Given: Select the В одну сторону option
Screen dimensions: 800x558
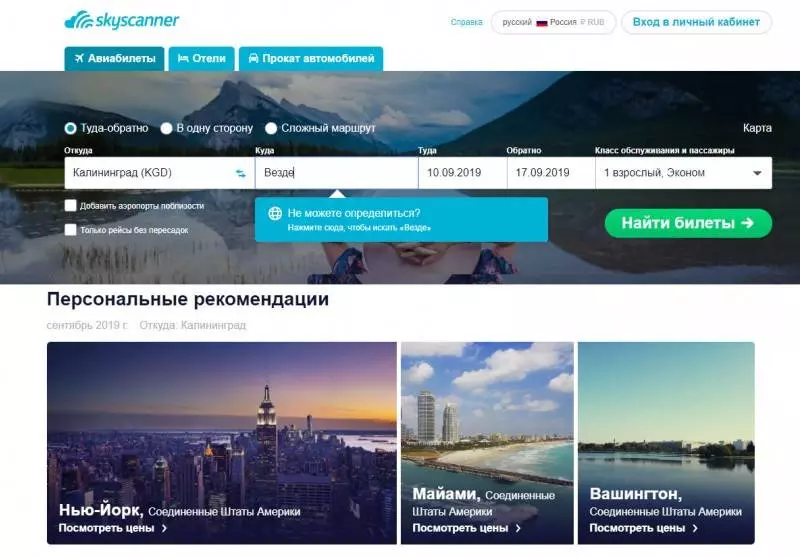Looking at the screenshot, I should [166, 128].
